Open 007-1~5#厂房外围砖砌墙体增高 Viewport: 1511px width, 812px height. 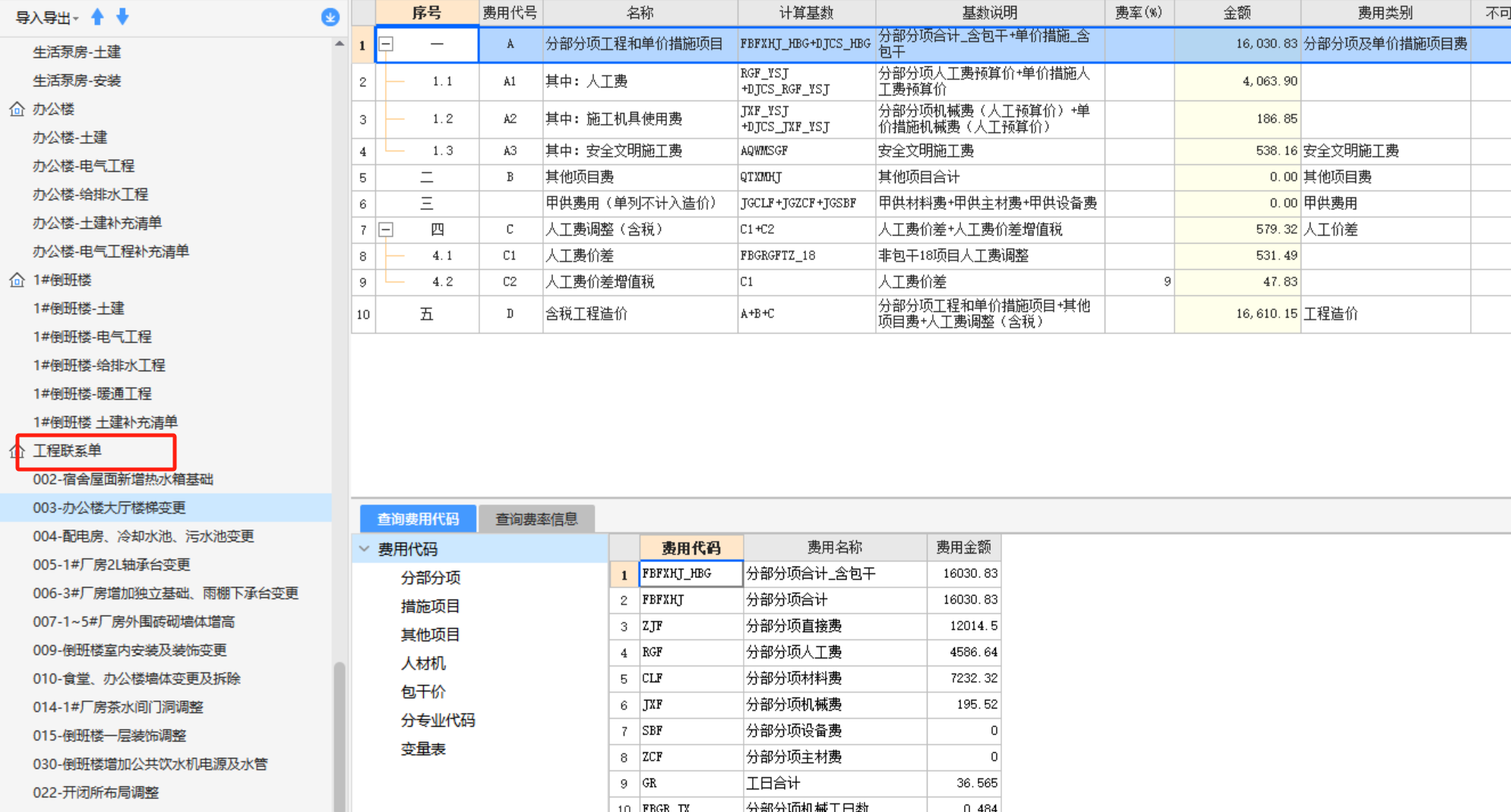click(x=134, y=622)
